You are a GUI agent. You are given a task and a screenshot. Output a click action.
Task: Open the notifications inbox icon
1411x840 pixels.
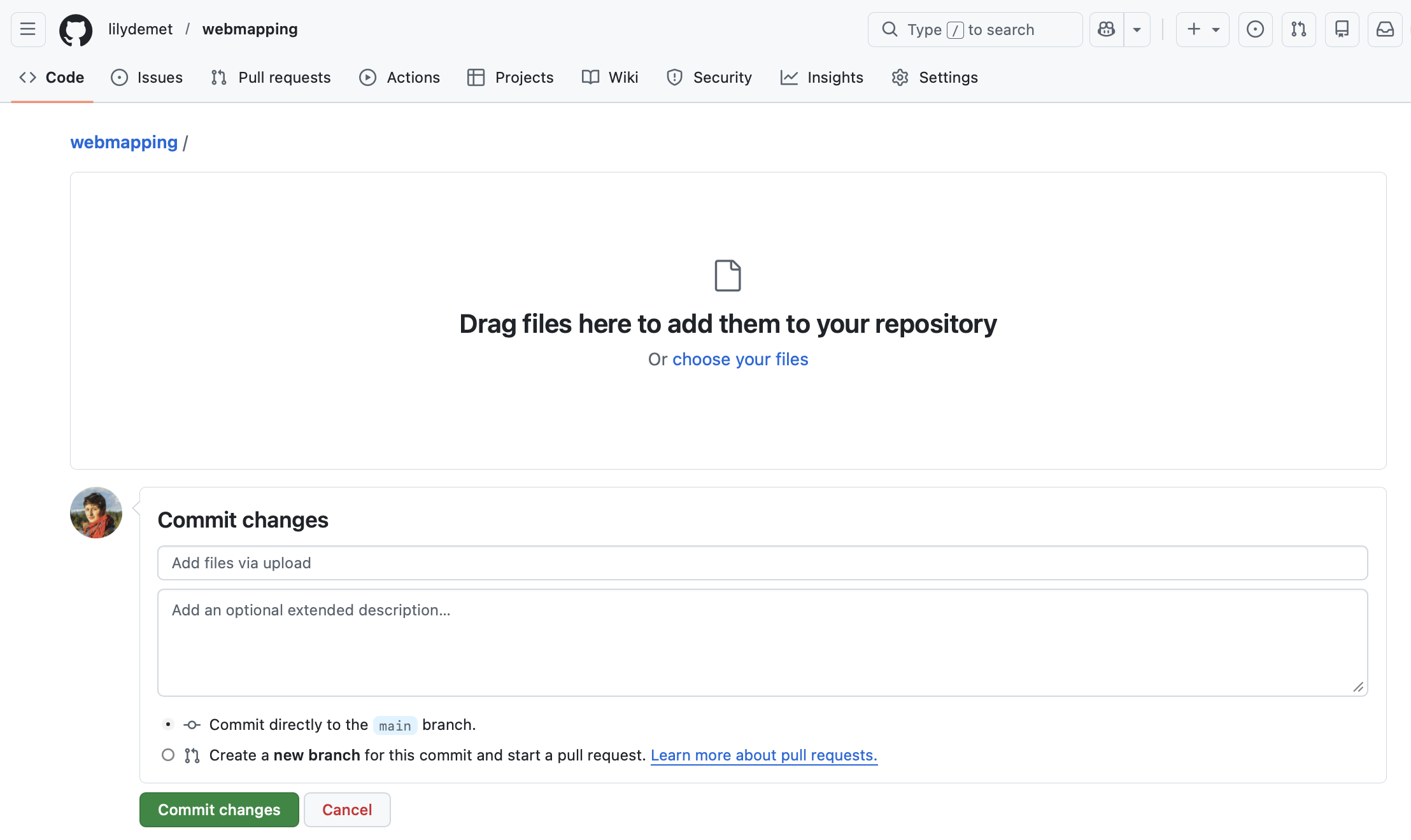[x=1385, y=29]
